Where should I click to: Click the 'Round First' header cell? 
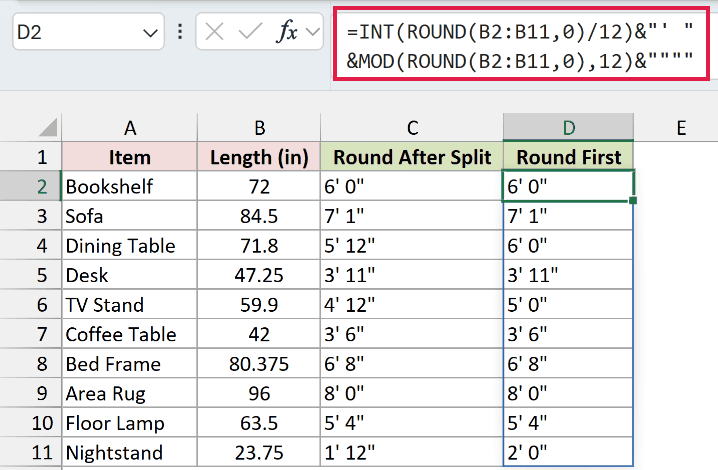click(568, 157)
